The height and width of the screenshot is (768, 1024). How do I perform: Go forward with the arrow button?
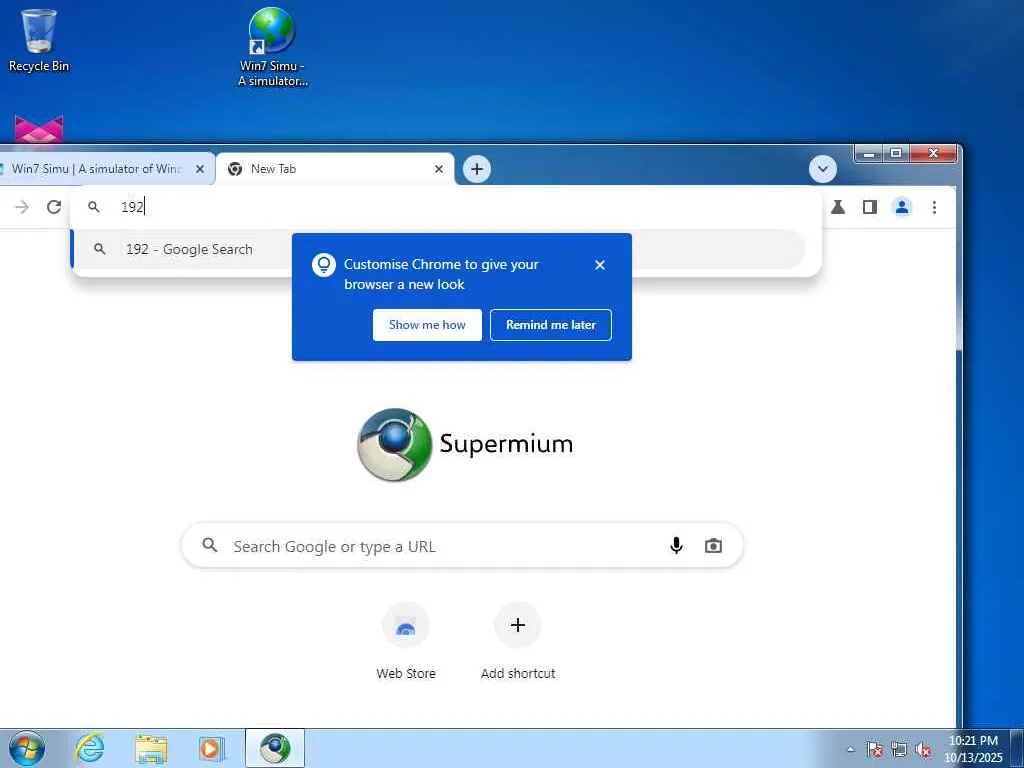(x=22, y=207)
